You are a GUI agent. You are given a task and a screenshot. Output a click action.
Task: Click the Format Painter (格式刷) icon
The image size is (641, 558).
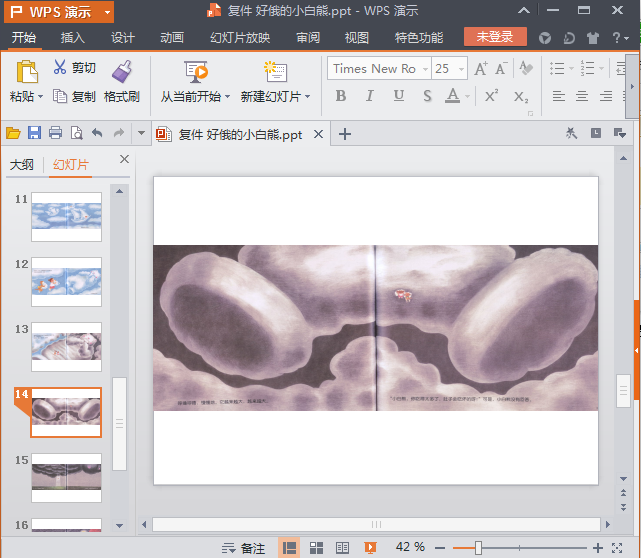pyautogui.click(x=122, y=72)
